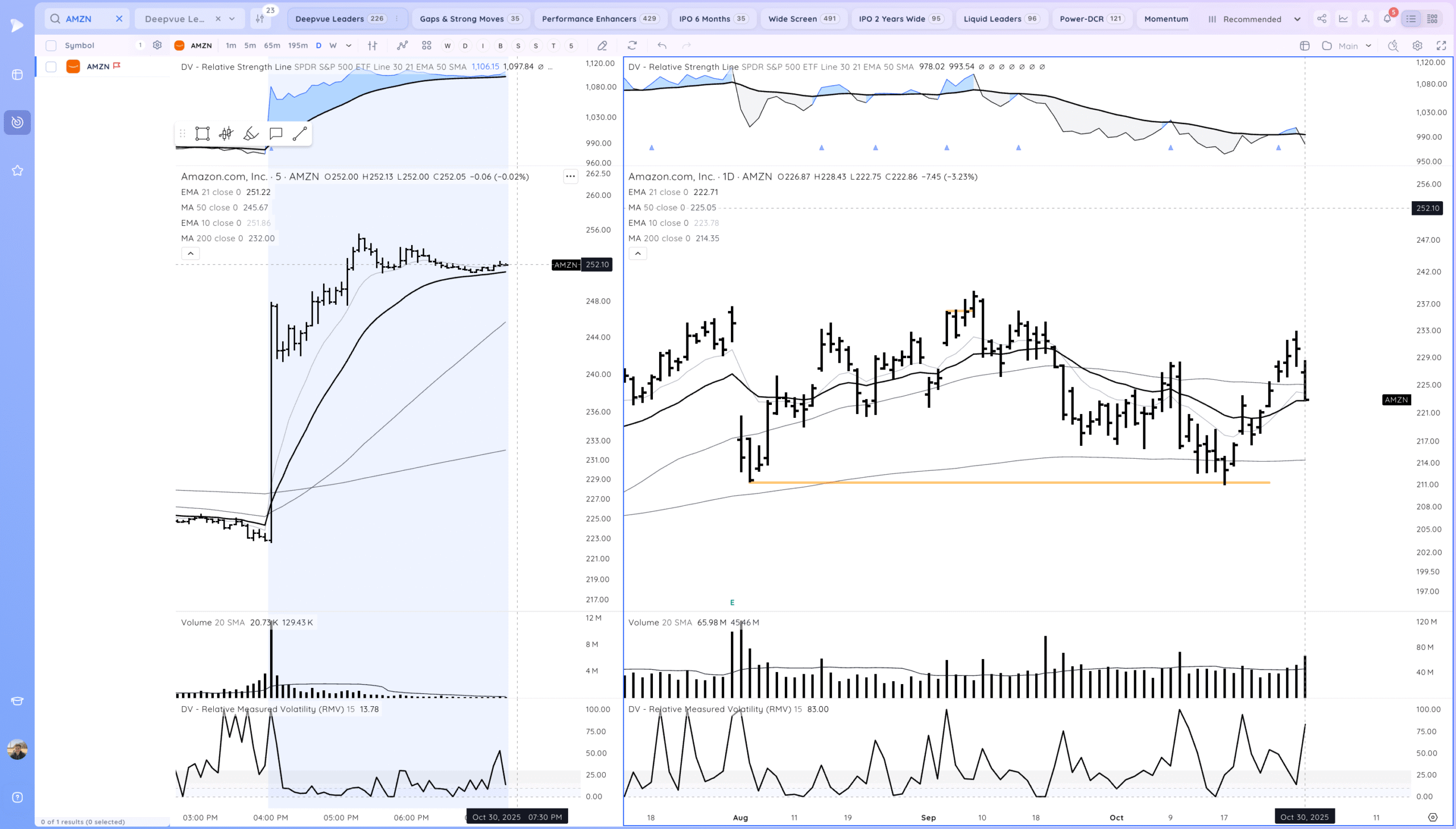This screenshot has height=829, width=1456.
Task: Open the notifications bell
Action: (x=1387, y=19)
